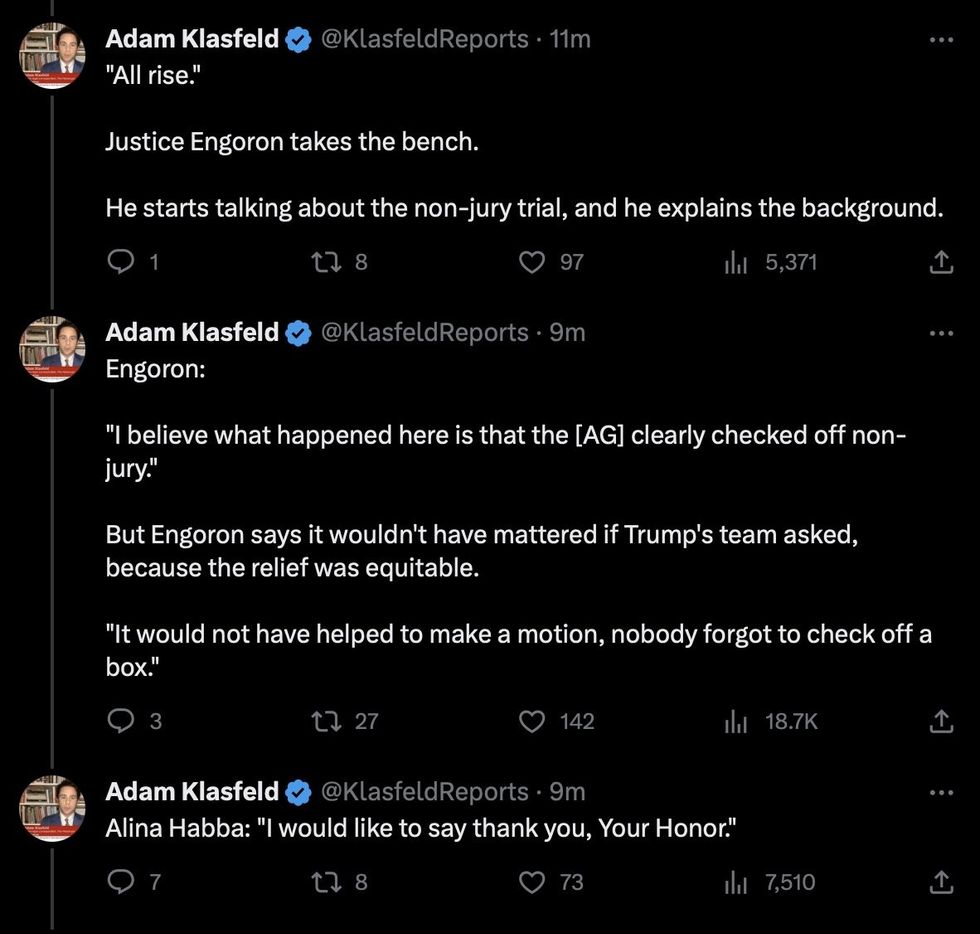Like the Alina Habba tweet
Image resolution: width=980 pixels, height=934 pixels.
click(532, 882)
